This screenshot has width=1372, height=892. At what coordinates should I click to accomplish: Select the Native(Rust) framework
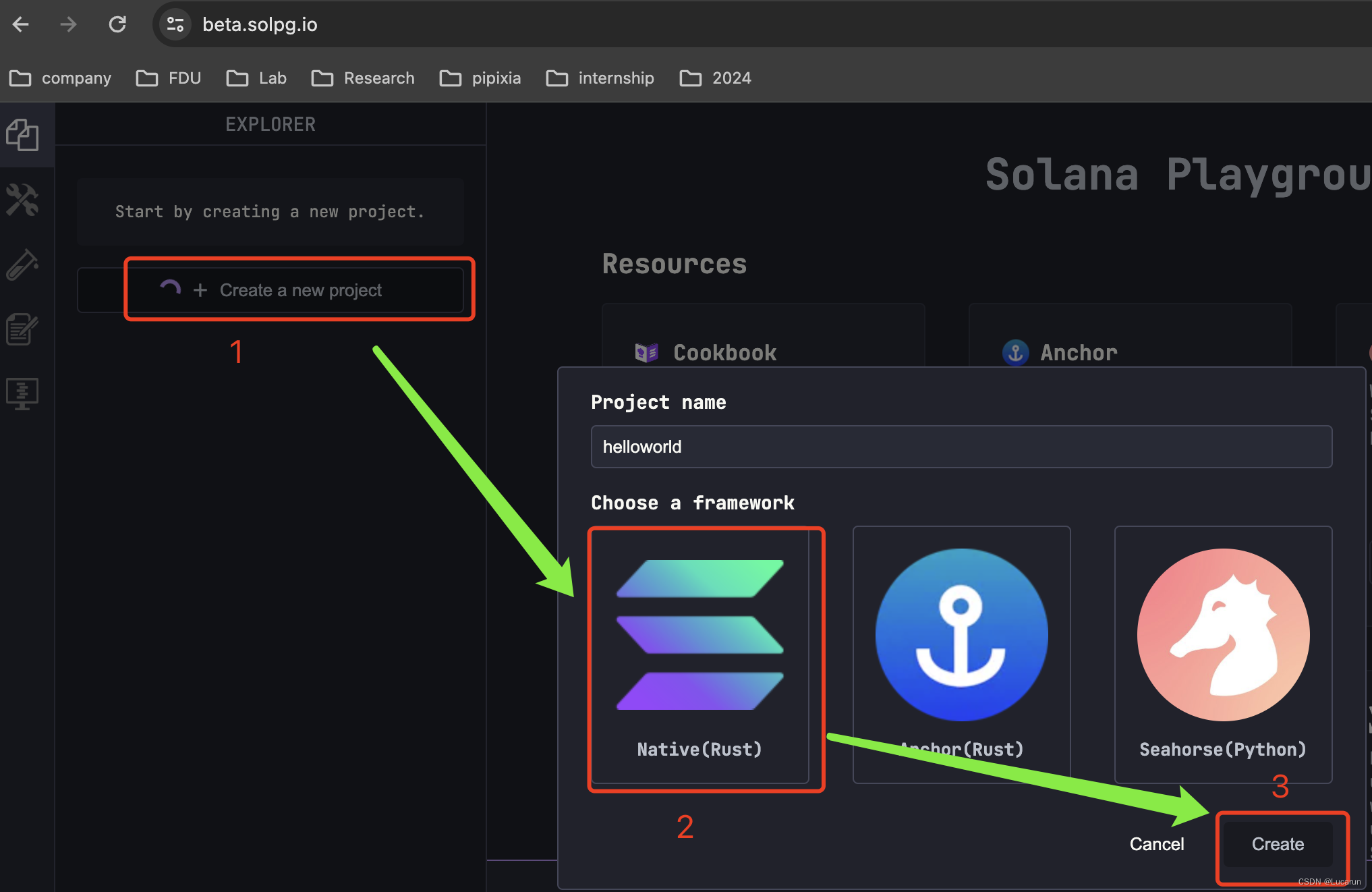point(700,654)
